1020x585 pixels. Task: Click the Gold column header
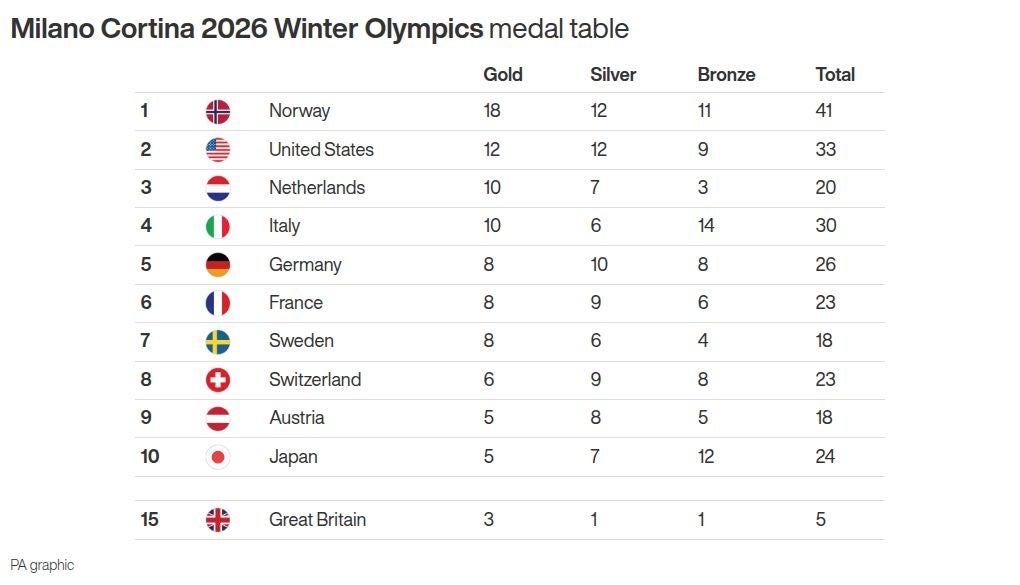click(x=503, y=74)
